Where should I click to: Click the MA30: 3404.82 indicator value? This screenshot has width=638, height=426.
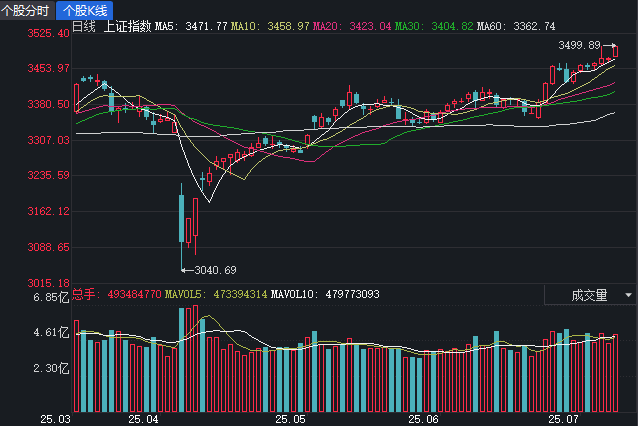[434, 26]
